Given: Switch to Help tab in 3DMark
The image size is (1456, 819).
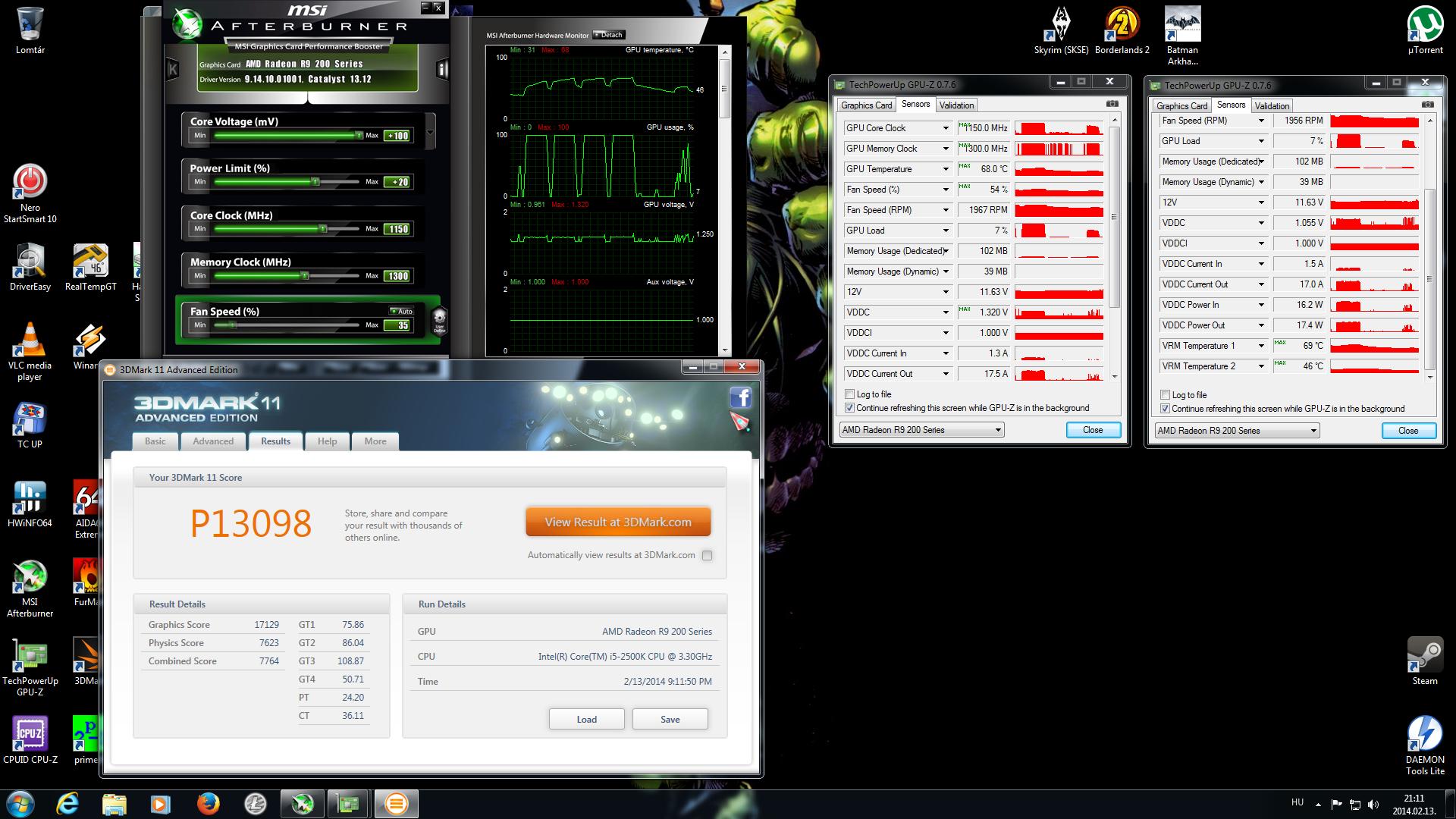Looking at the screenshot, I should (327, 441).
